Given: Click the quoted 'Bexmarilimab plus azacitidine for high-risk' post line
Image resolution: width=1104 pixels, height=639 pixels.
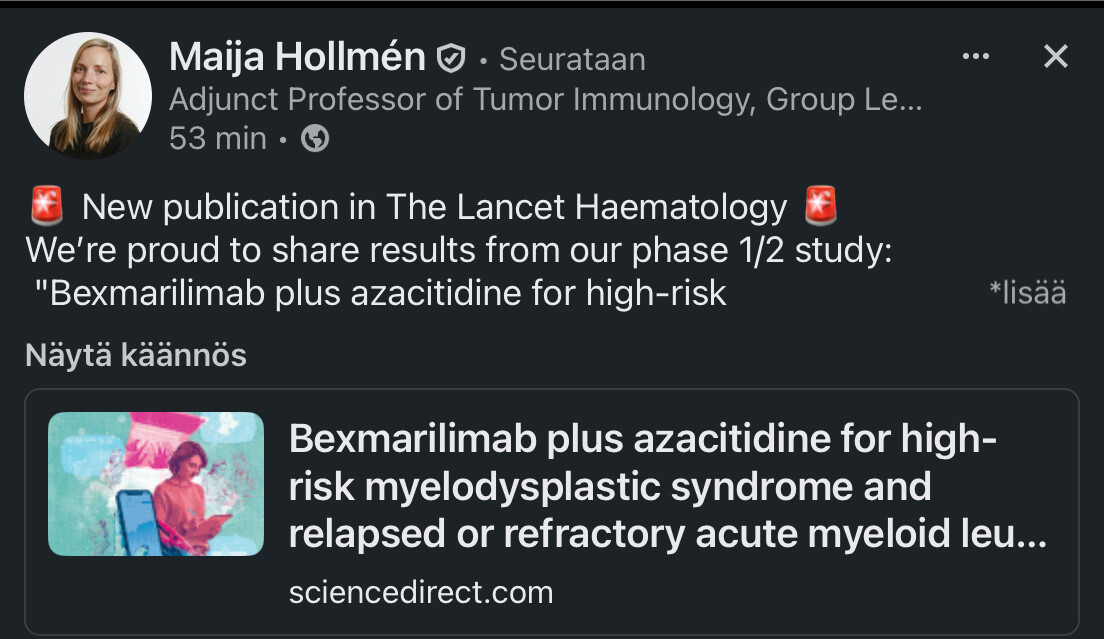Looking at the screenshot, I should pyautogui.click(x=380, y=293).
